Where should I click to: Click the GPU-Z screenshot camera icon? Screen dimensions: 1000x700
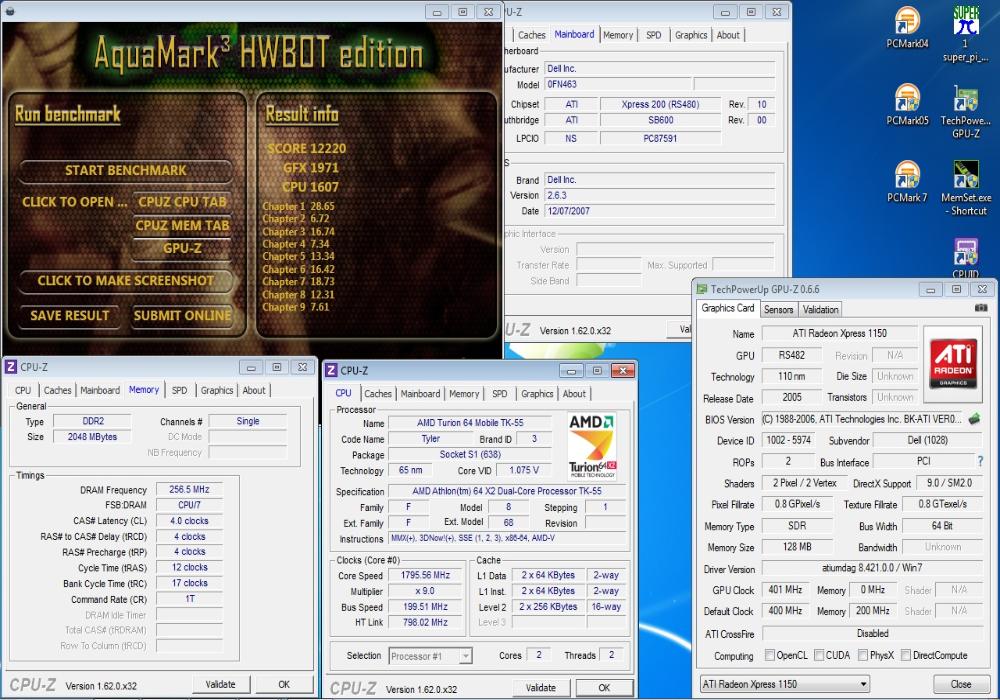tap(981, 308)
